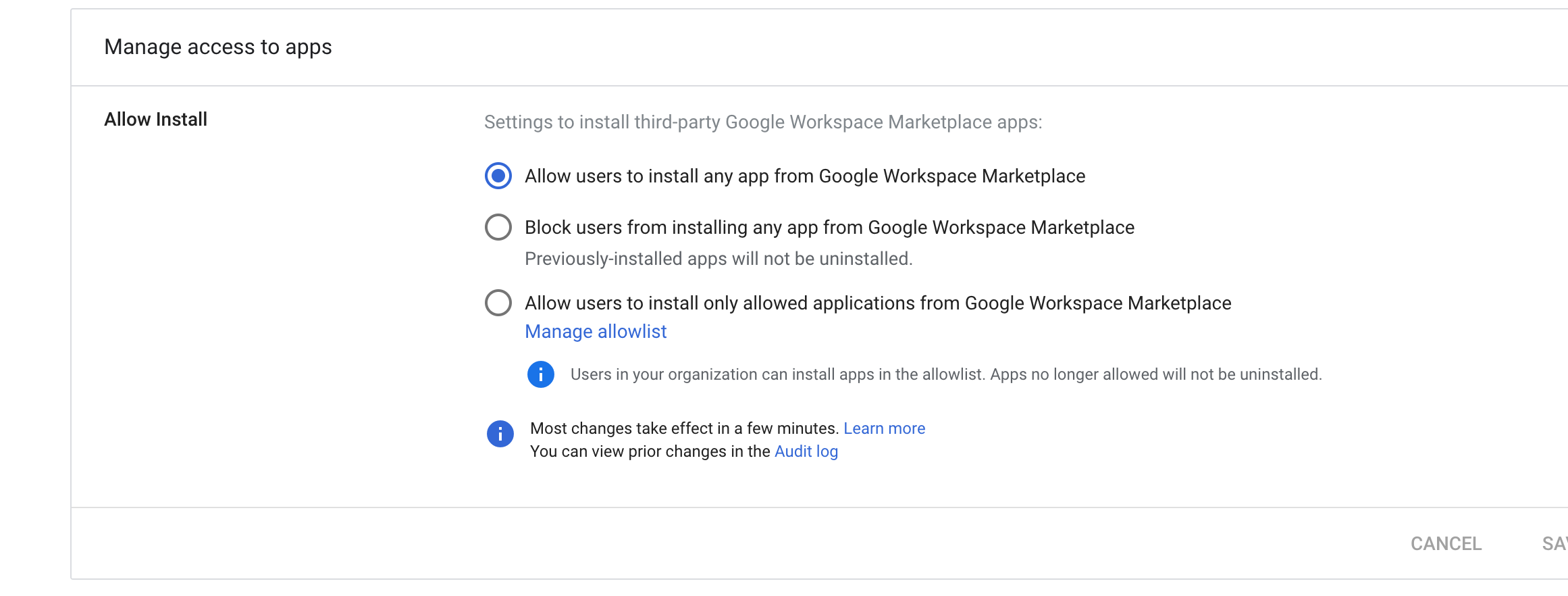Open the Manage allowlist link
This screenshot has width=1568, height=596.
pos(596,332)
